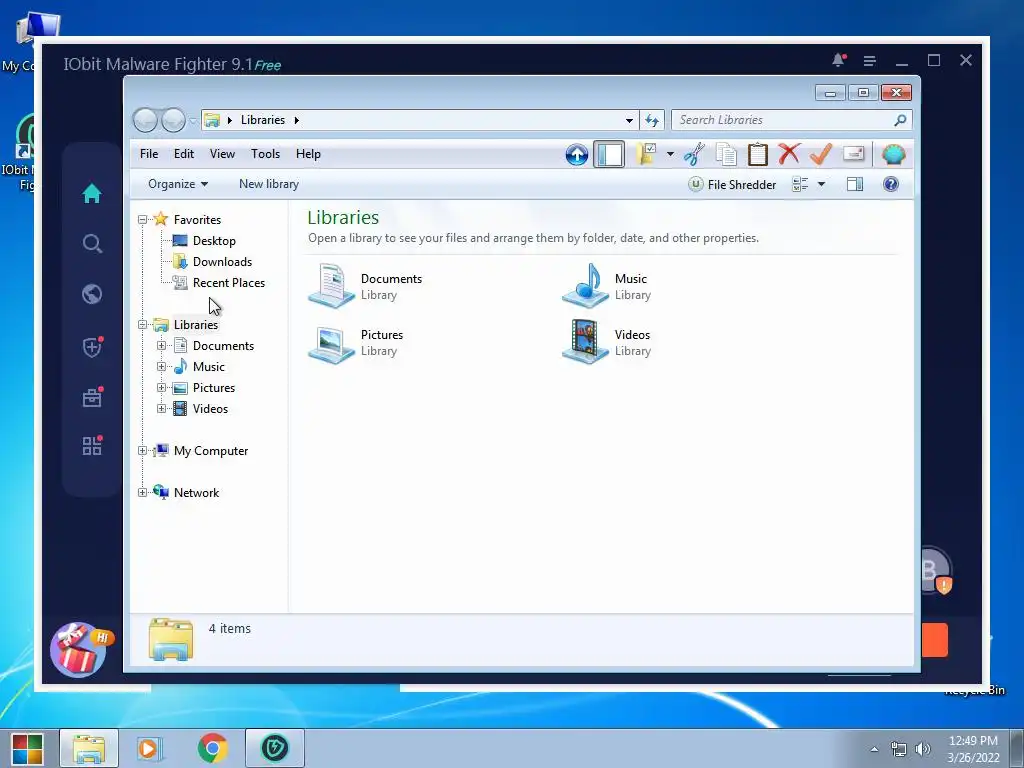1024x768 pixels.
Task: Click the Copy pages icon
Action: click(726, 155)
